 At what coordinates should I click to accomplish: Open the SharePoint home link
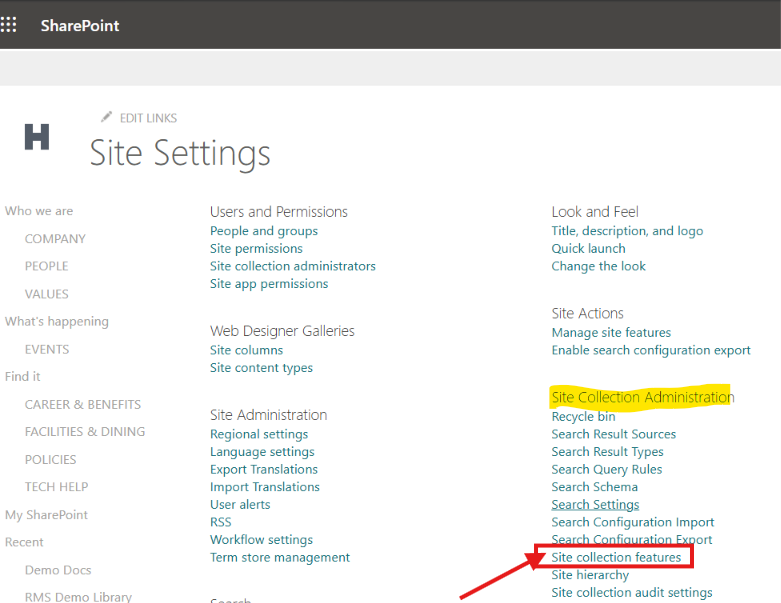(x=80, y=25)
